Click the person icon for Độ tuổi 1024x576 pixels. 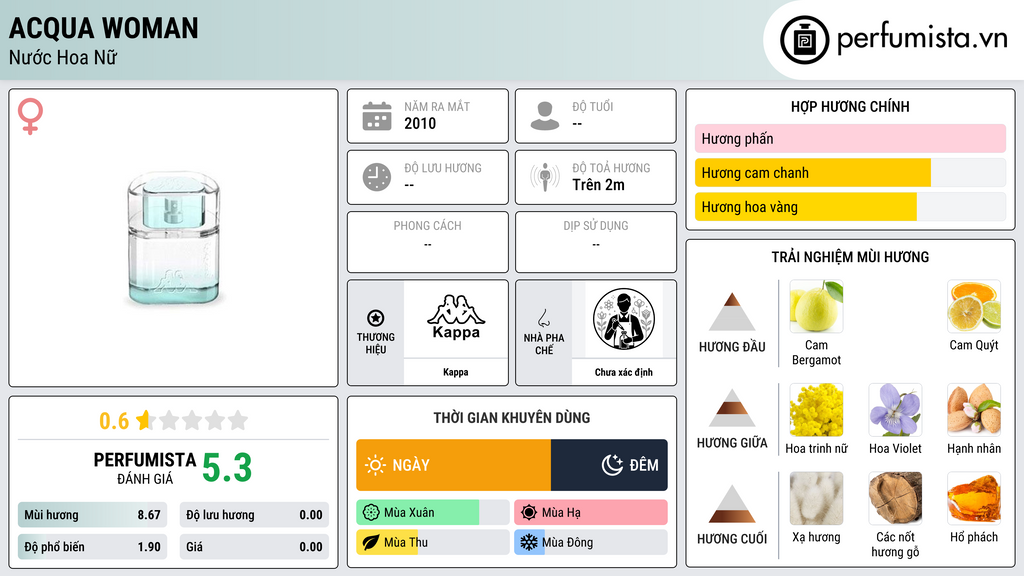pyautogui.click(x=545, y=116)
